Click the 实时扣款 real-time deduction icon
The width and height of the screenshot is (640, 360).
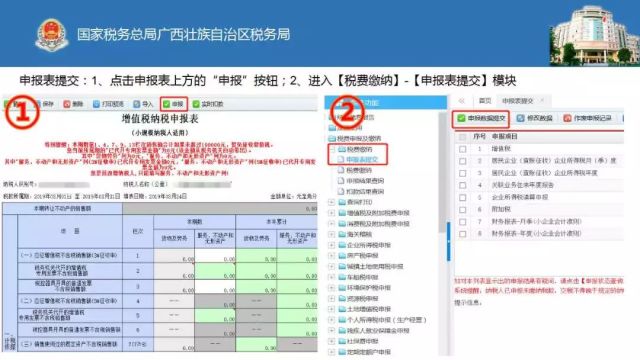point(196,104)
